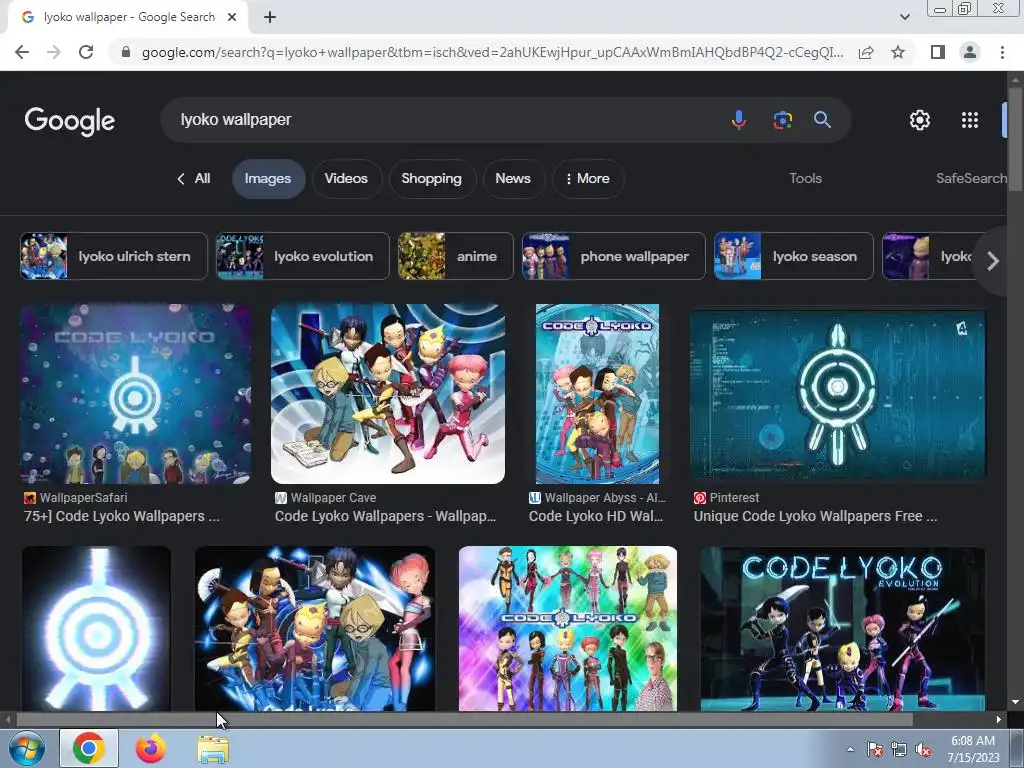Show hidden system tray icons
Screen dimensions: 1024x768
(x=850, y=750)
